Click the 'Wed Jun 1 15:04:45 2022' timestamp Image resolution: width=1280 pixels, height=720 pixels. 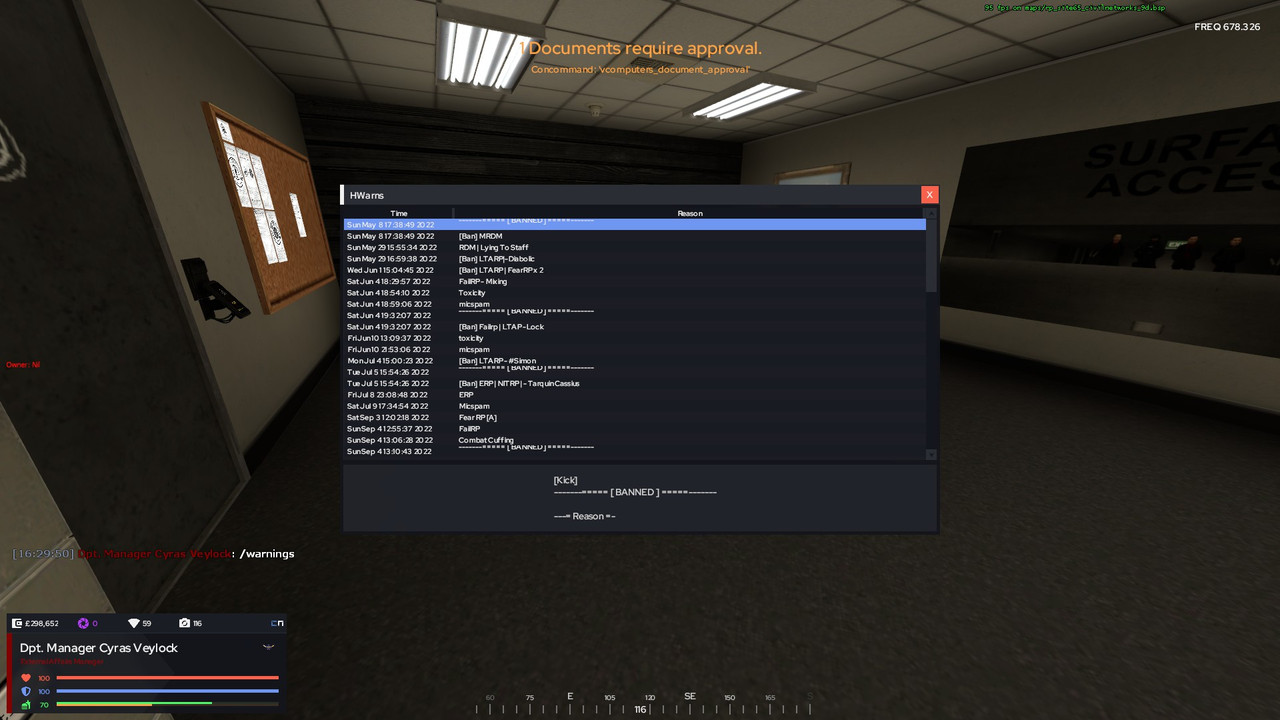click(390, 270)
